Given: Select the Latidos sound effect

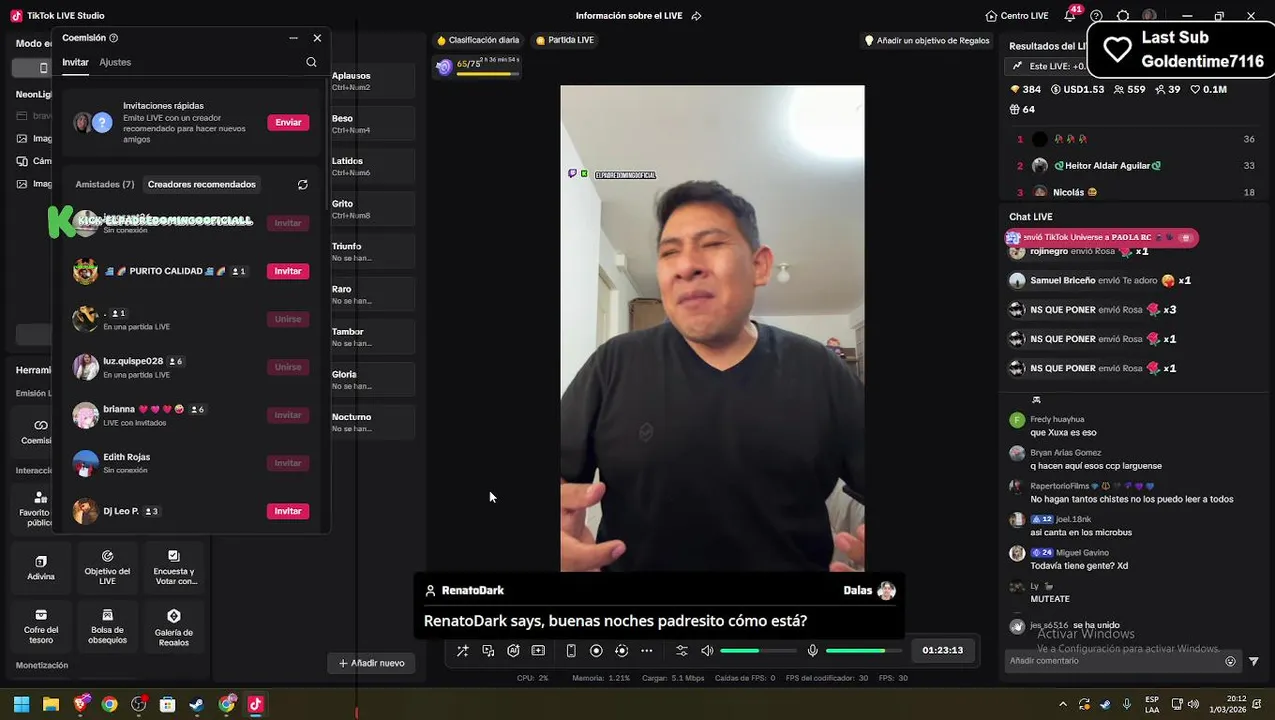Looking at the screenshot, I should (372, 166).
